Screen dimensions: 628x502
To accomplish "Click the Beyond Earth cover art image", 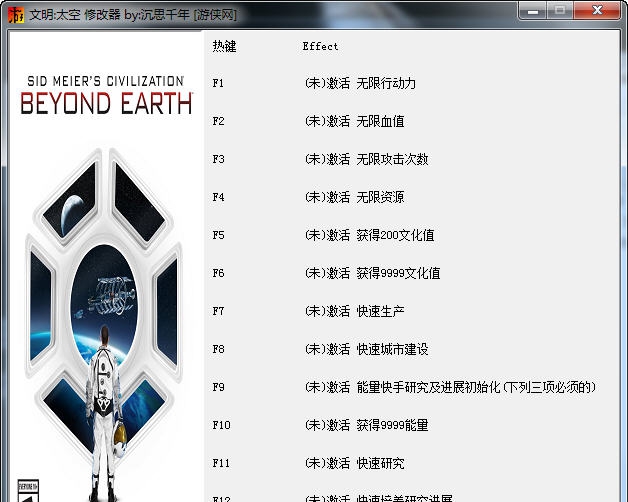I will (x=106, y=266).
